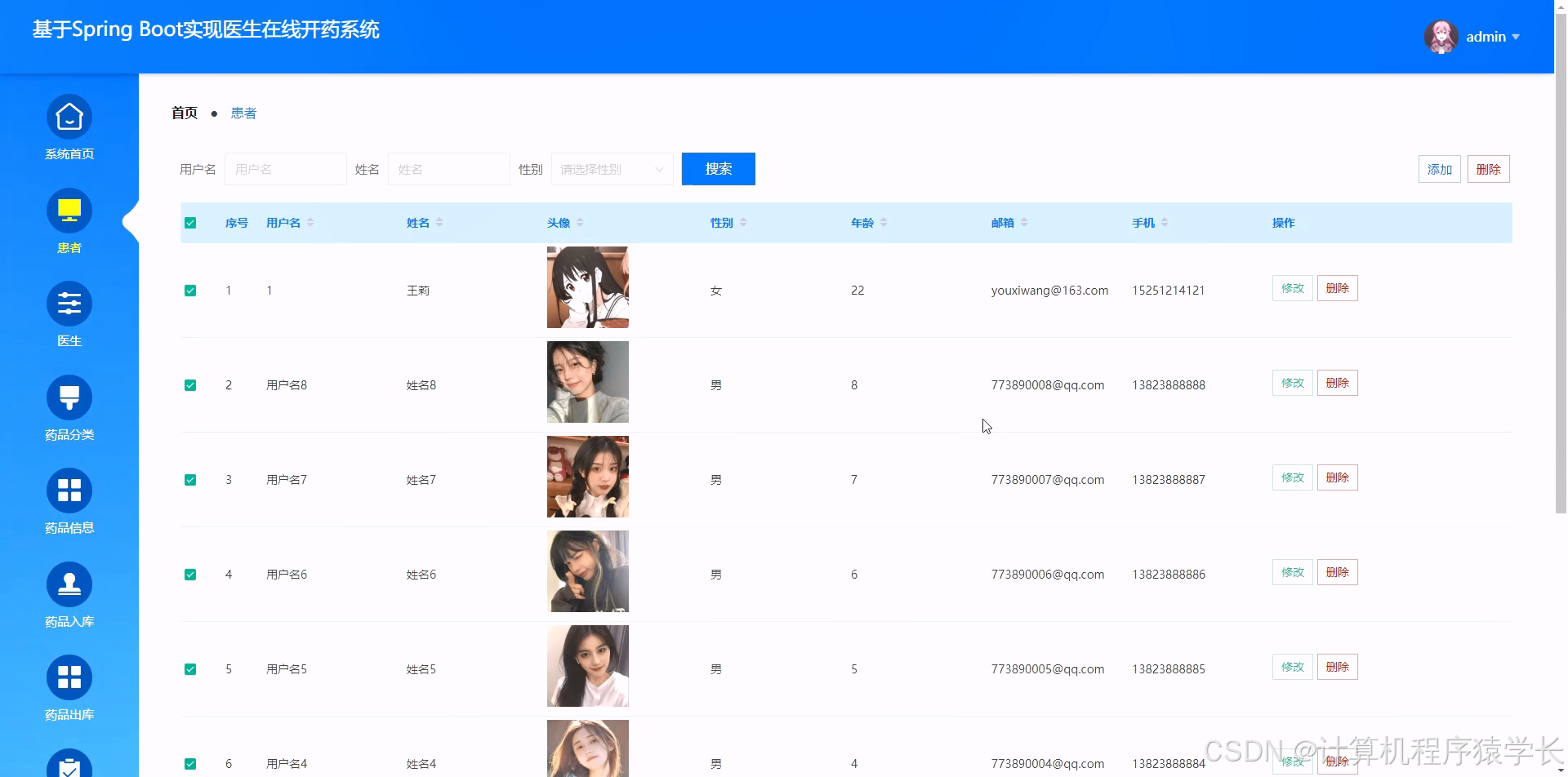Sort by 年龄 column arrows
Image resolution: width=1568 pixels, height=777 pixels.
(884, 223)
